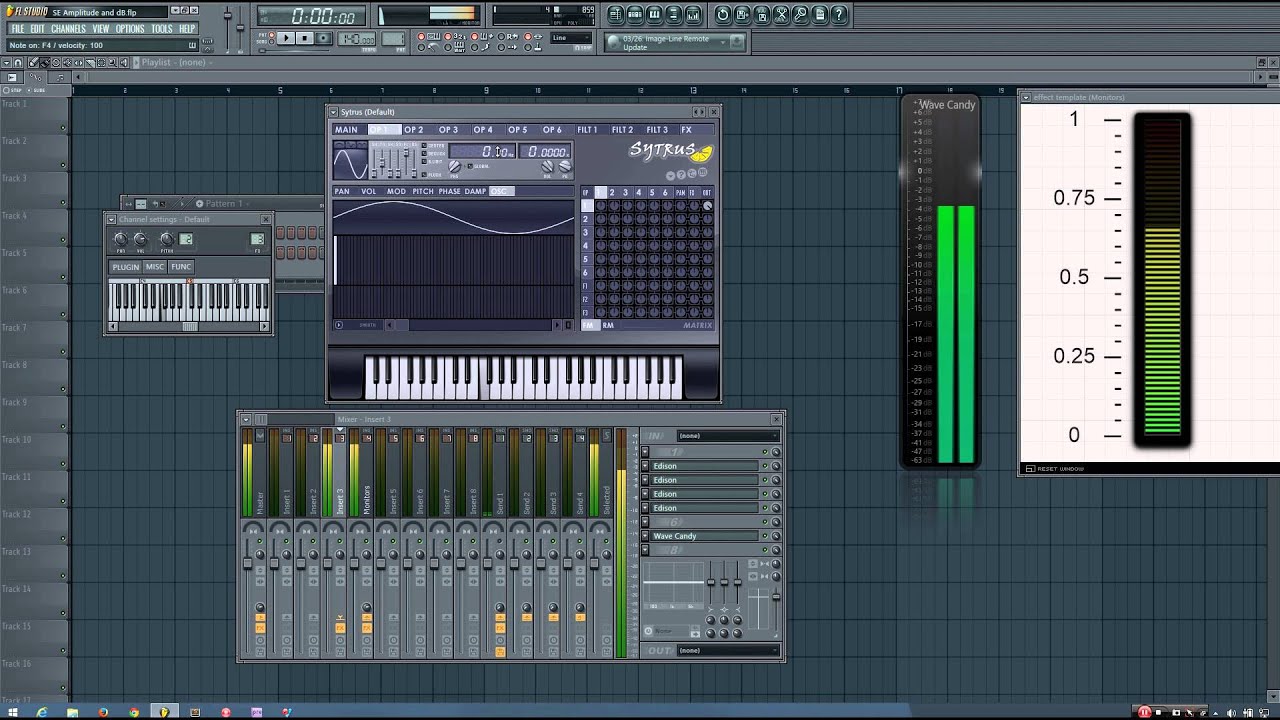This screenshot has height=720, width=1280.
Task: Open the first Edison effect slot
Action: [x=704, y=466]
